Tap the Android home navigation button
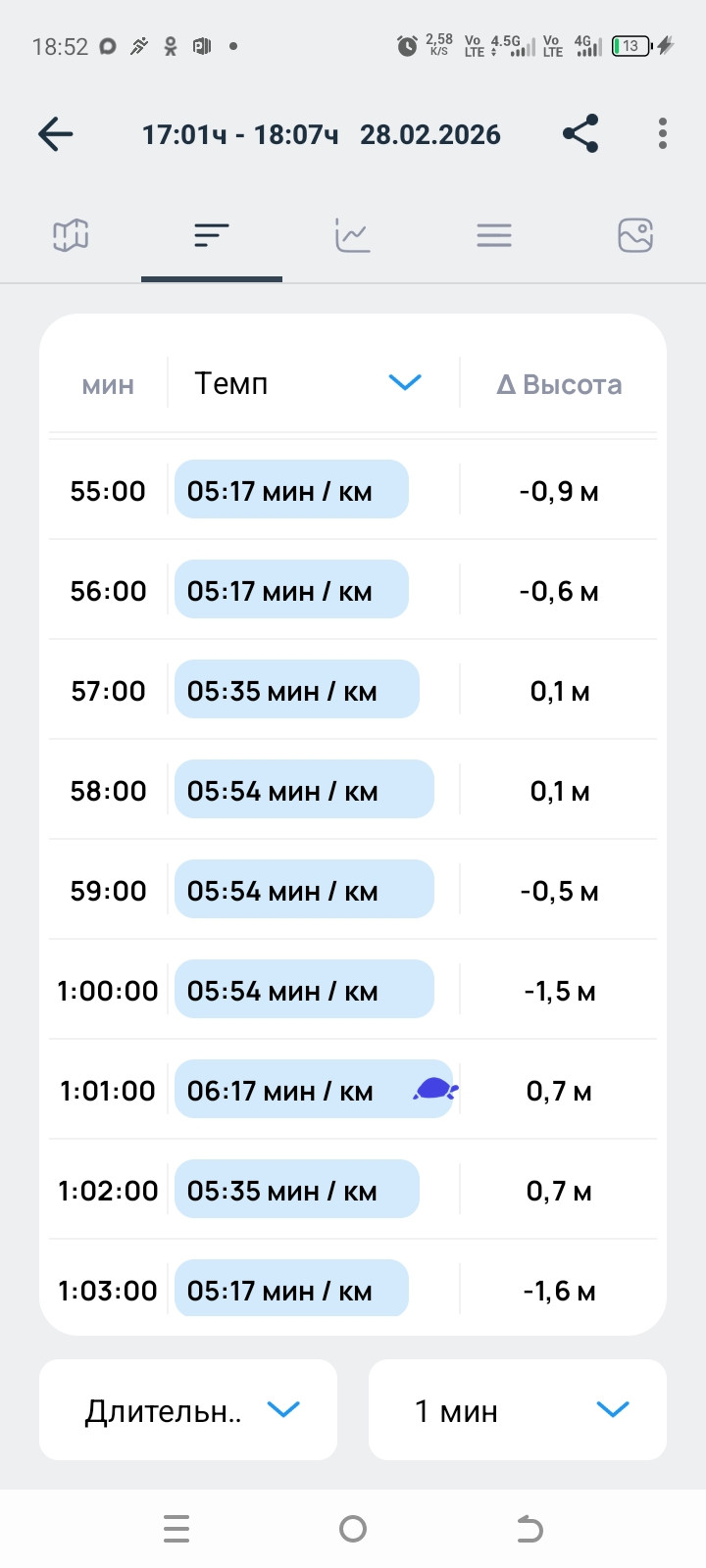This screenshot has height=1568, width=706. pos(353,1529)
